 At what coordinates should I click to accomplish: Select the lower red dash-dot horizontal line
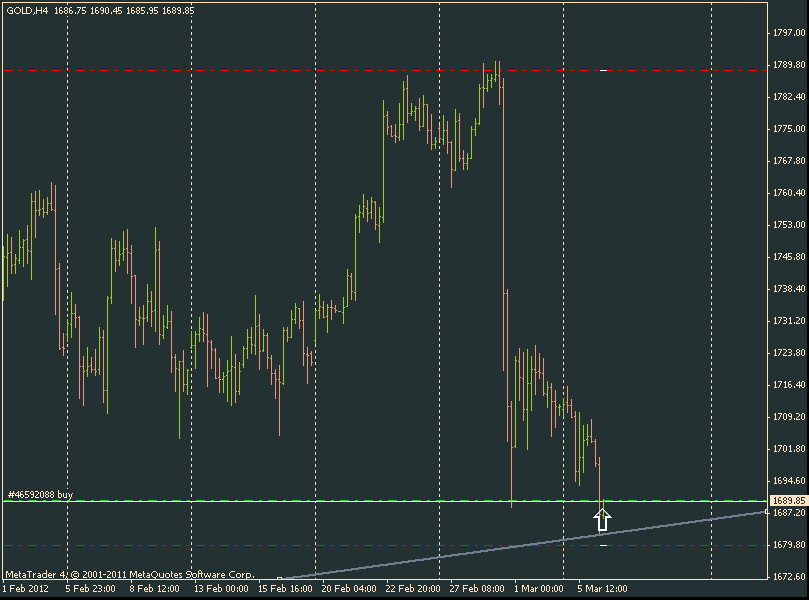point(385,545)
